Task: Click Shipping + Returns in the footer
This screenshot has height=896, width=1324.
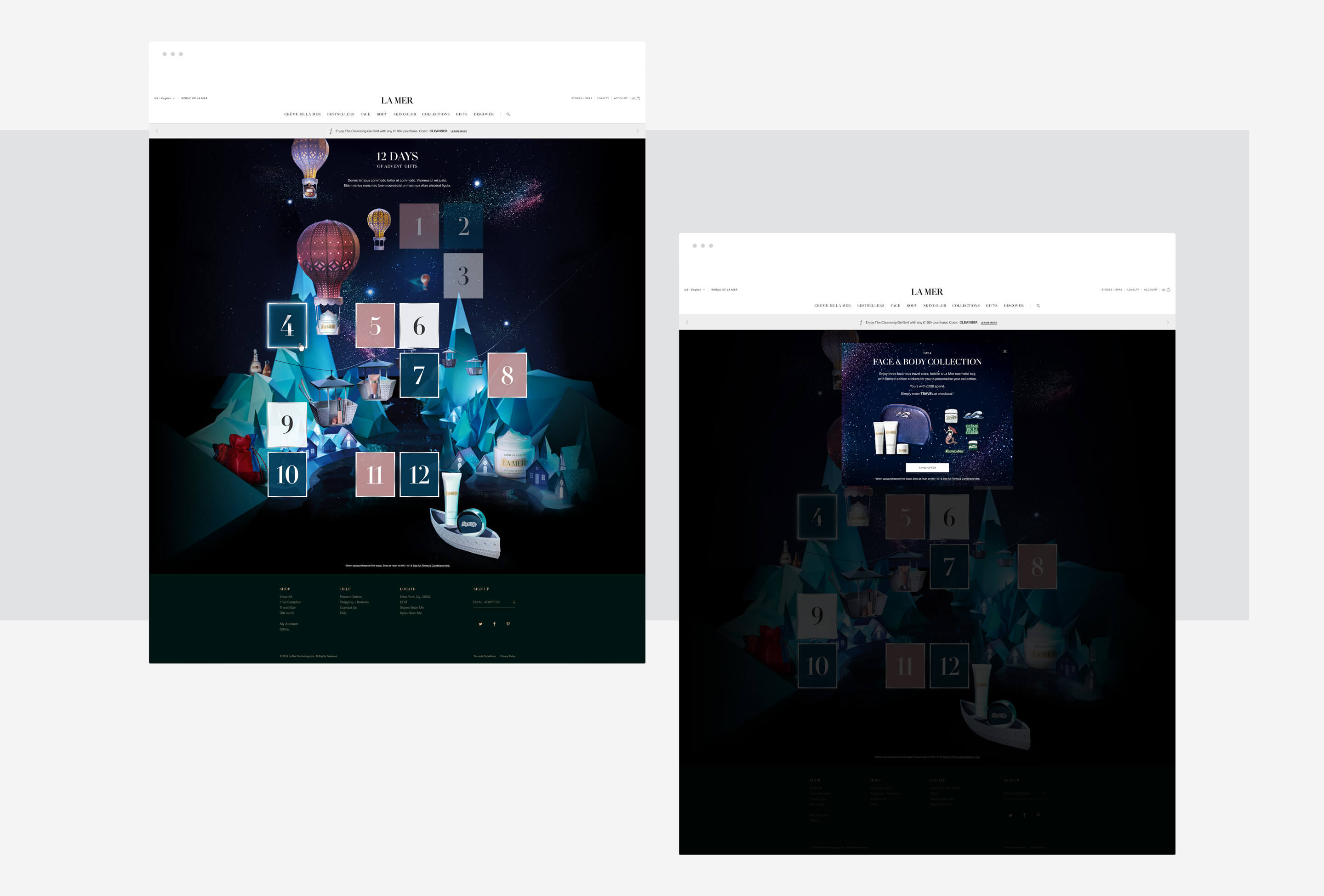Action: tap(354, 602)
